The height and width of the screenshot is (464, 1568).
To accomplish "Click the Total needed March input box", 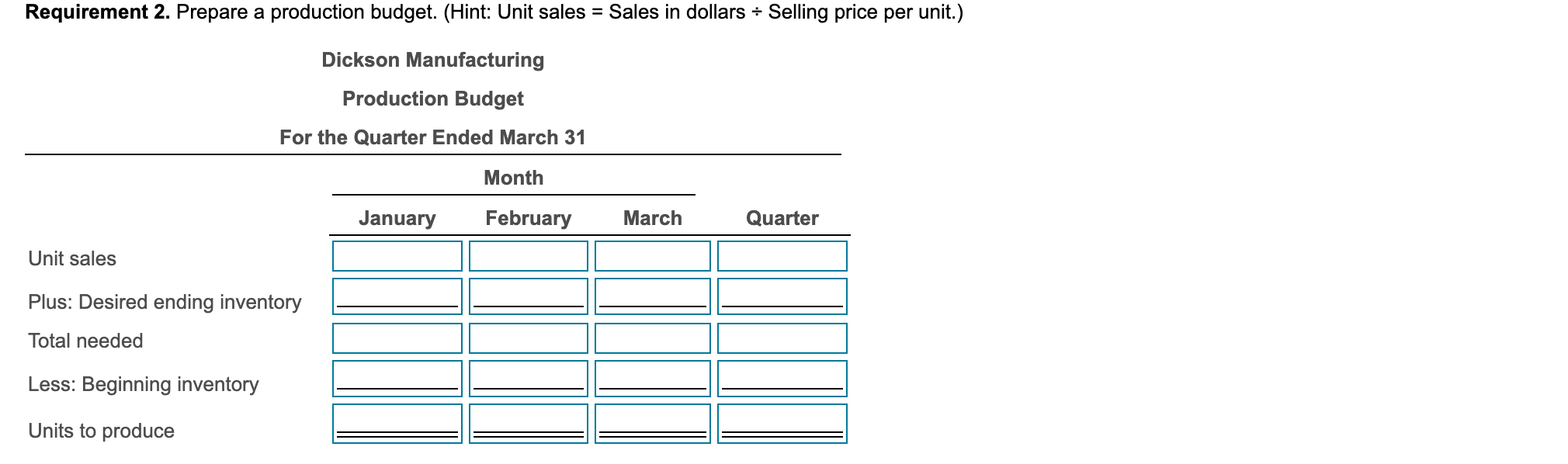I will pyautogui.click(x=652, y=339).
